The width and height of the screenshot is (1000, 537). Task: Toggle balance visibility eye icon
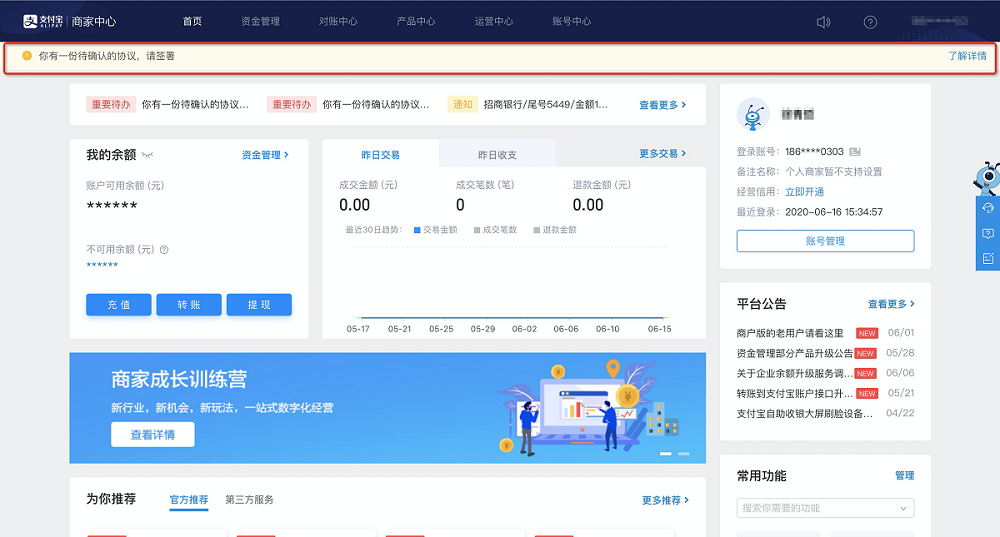click(x=147, y=155)
